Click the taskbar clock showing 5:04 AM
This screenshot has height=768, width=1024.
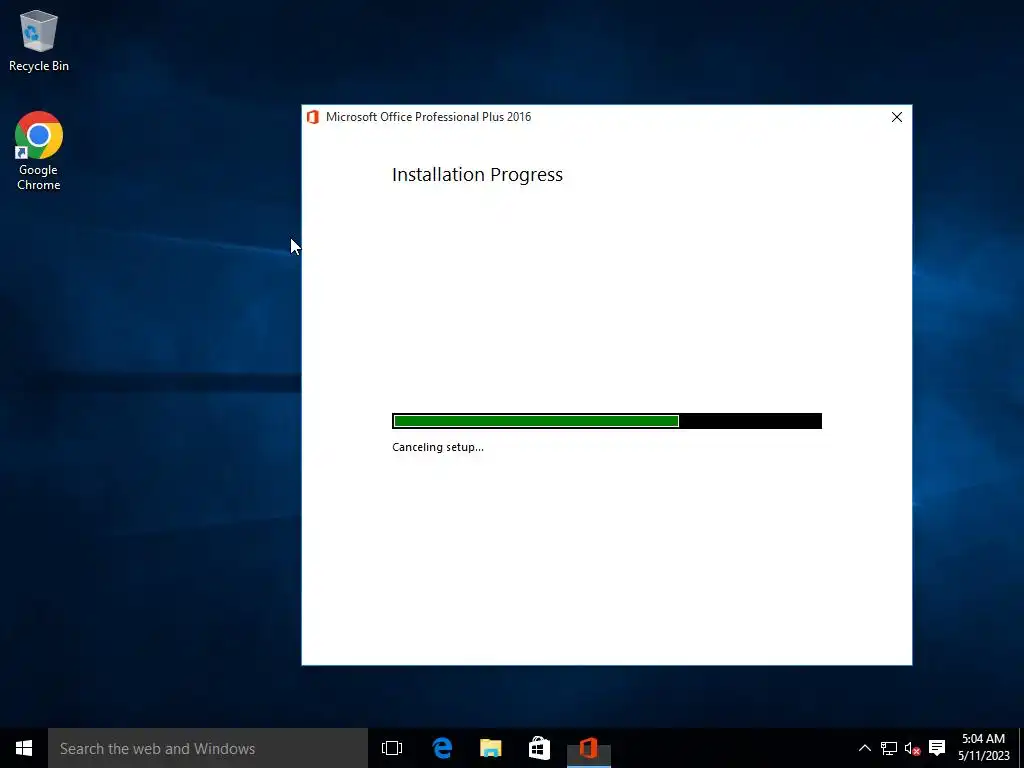(984, 748)
